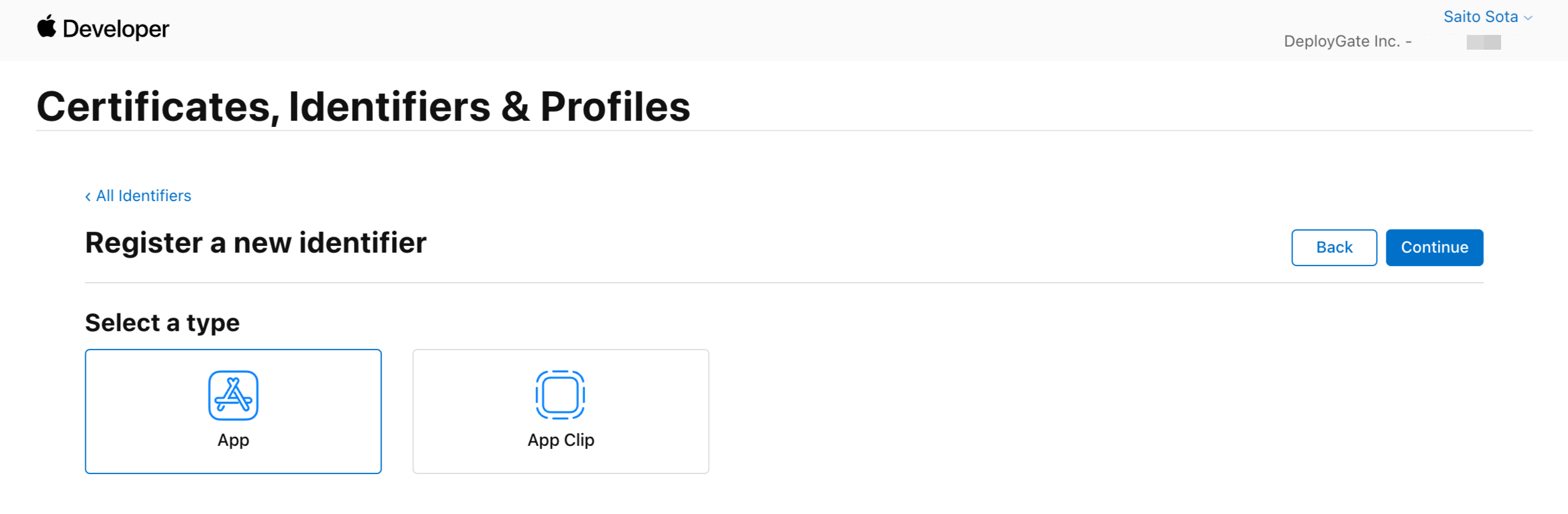Click the App Store icon inside the App card
1568x514 pixels.
pyautogui.click(x=233, y=396)
